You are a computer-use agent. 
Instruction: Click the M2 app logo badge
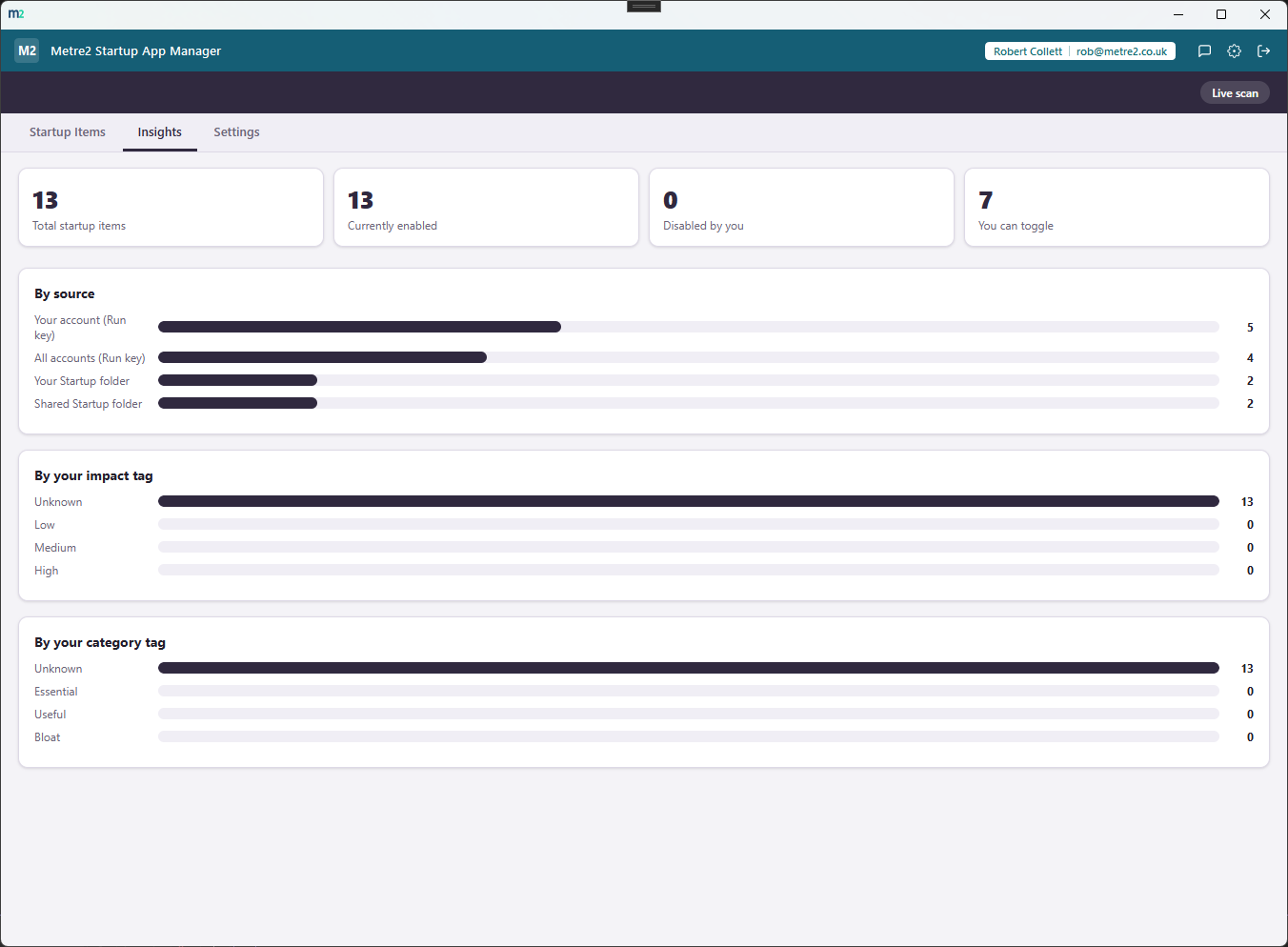[x=27, y=51]
